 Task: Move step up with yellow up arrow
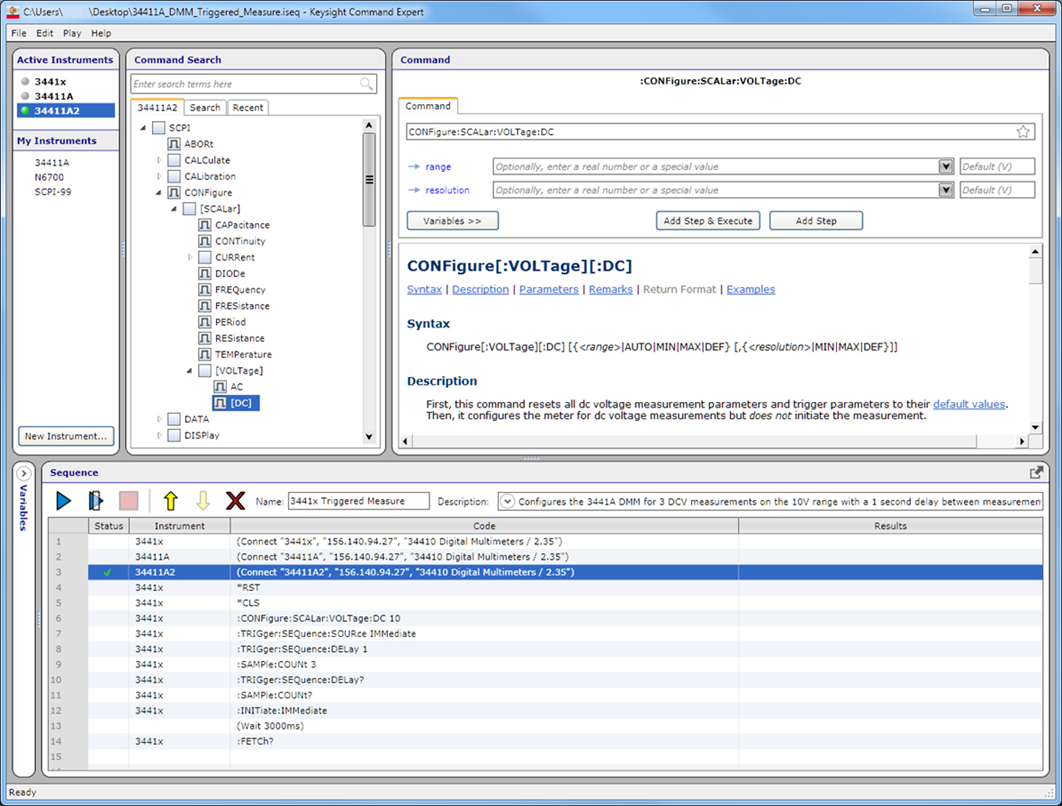click(171, 501)
